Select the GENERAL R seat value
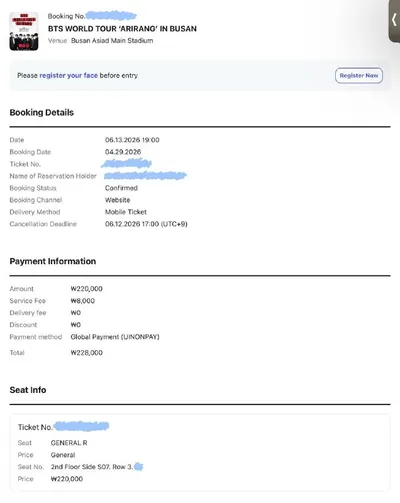The height and width of the screenshot is (503, 400). point(69,443)
